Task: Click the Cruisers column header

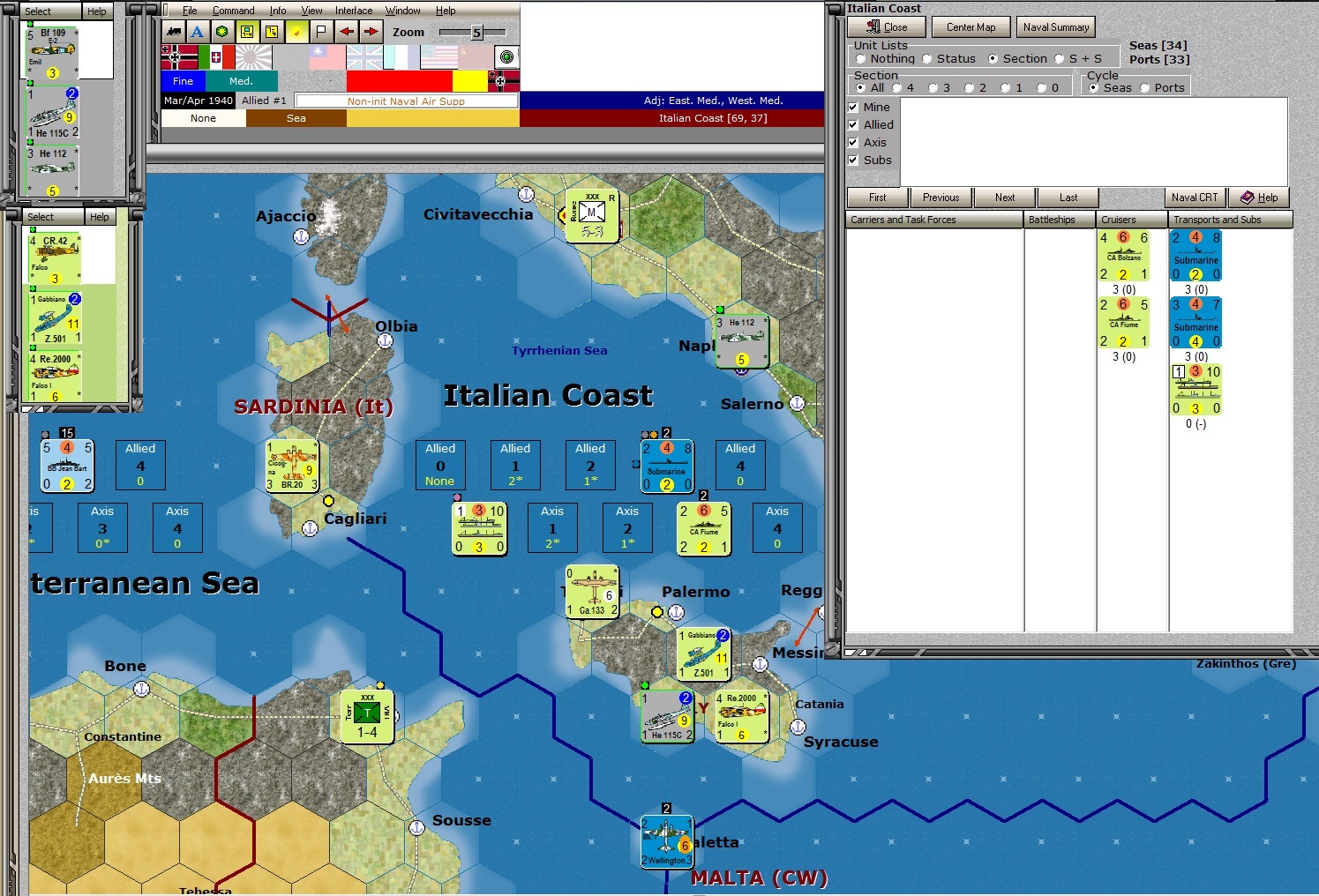Action: pyautogui.click(x=1132, y=220)
